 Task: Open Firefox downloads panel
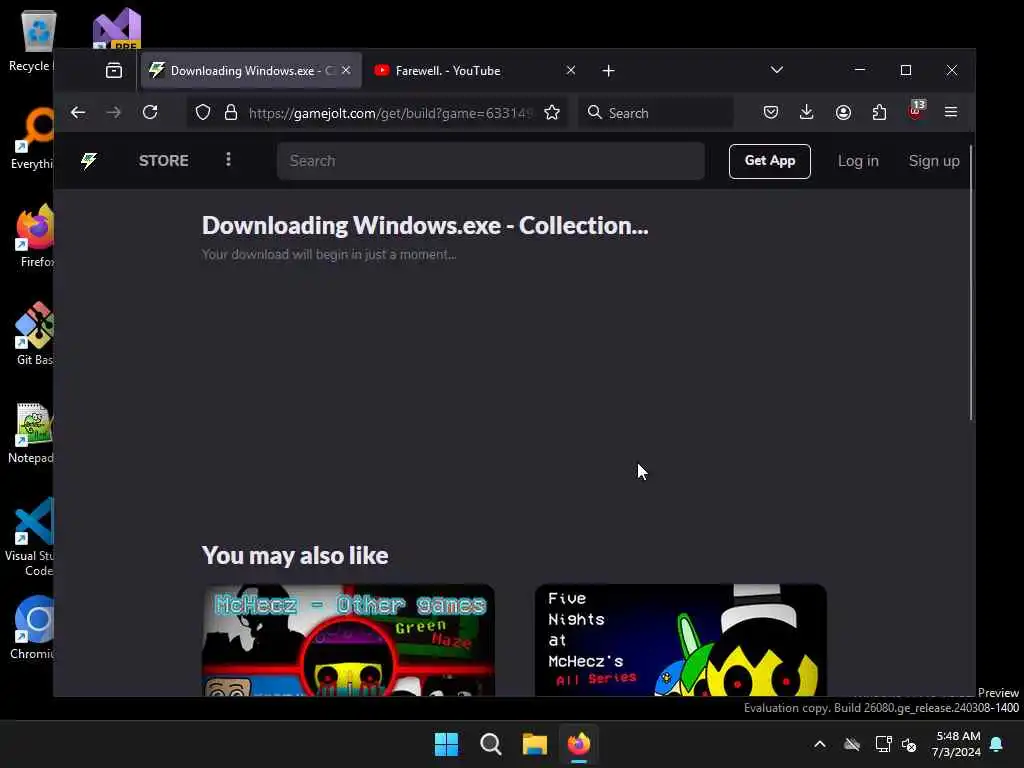point(807,112)
